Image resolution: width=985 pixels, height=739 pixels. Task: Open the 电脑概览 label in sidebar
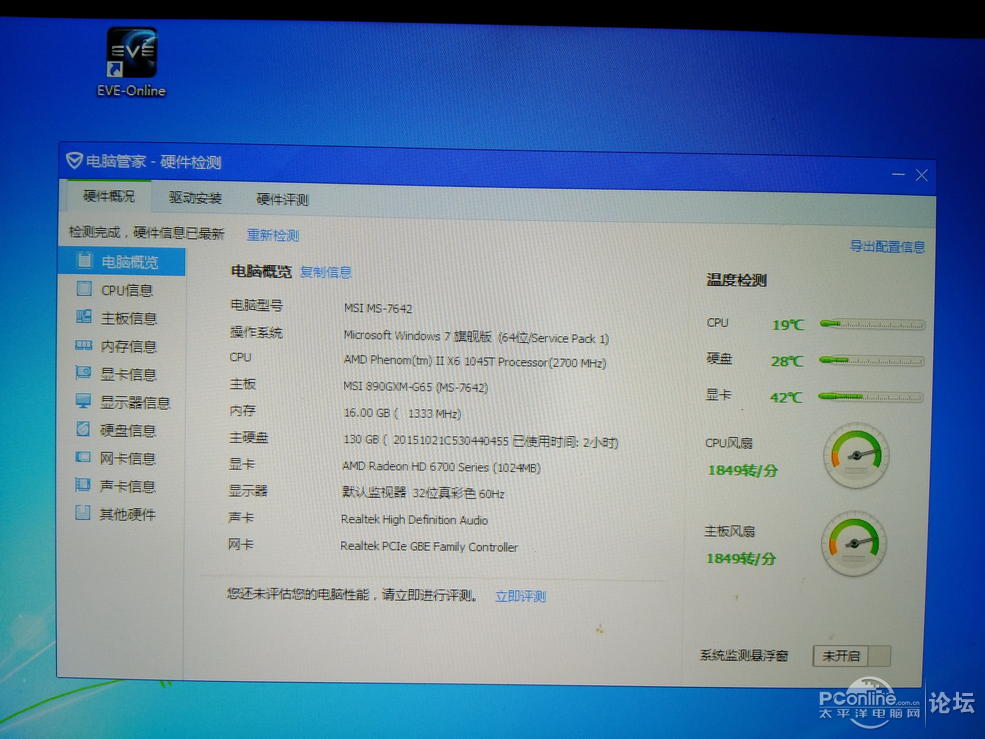pos(130,261)
